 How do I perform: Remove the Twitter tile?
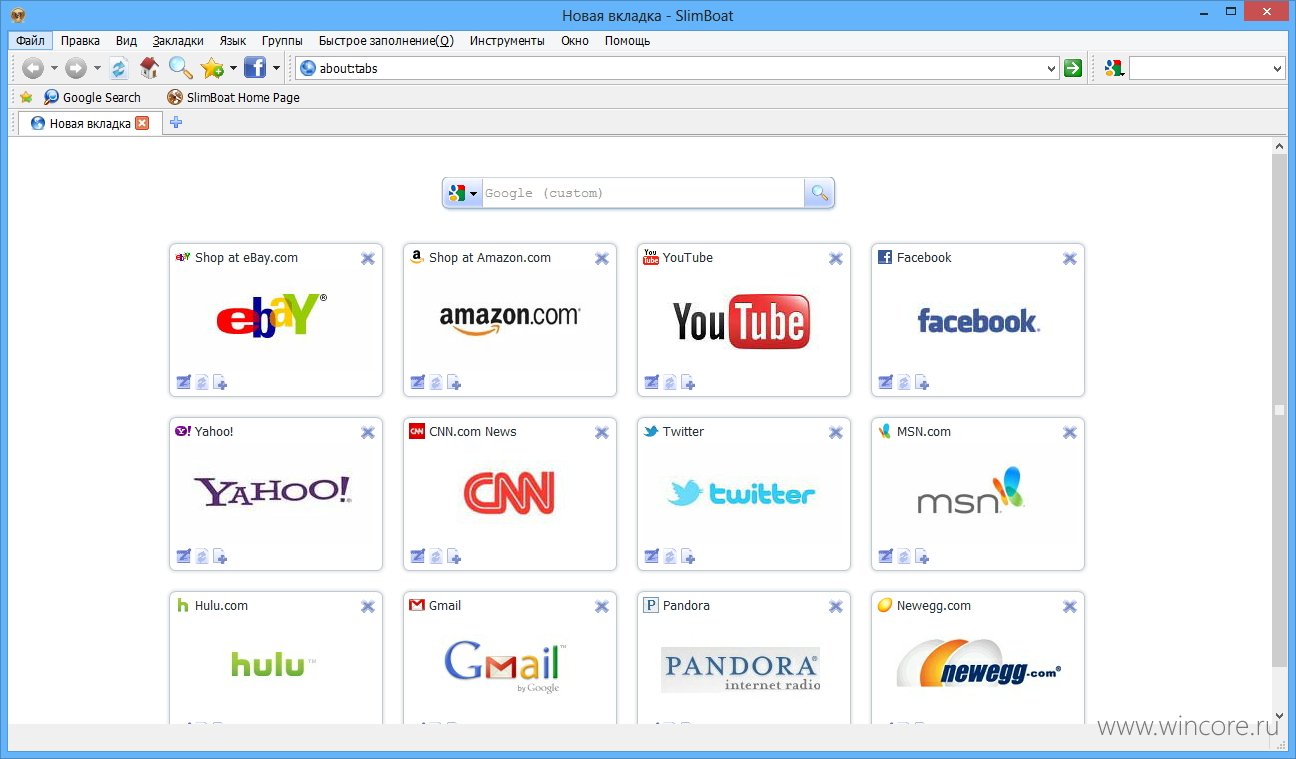pos(836,432)
